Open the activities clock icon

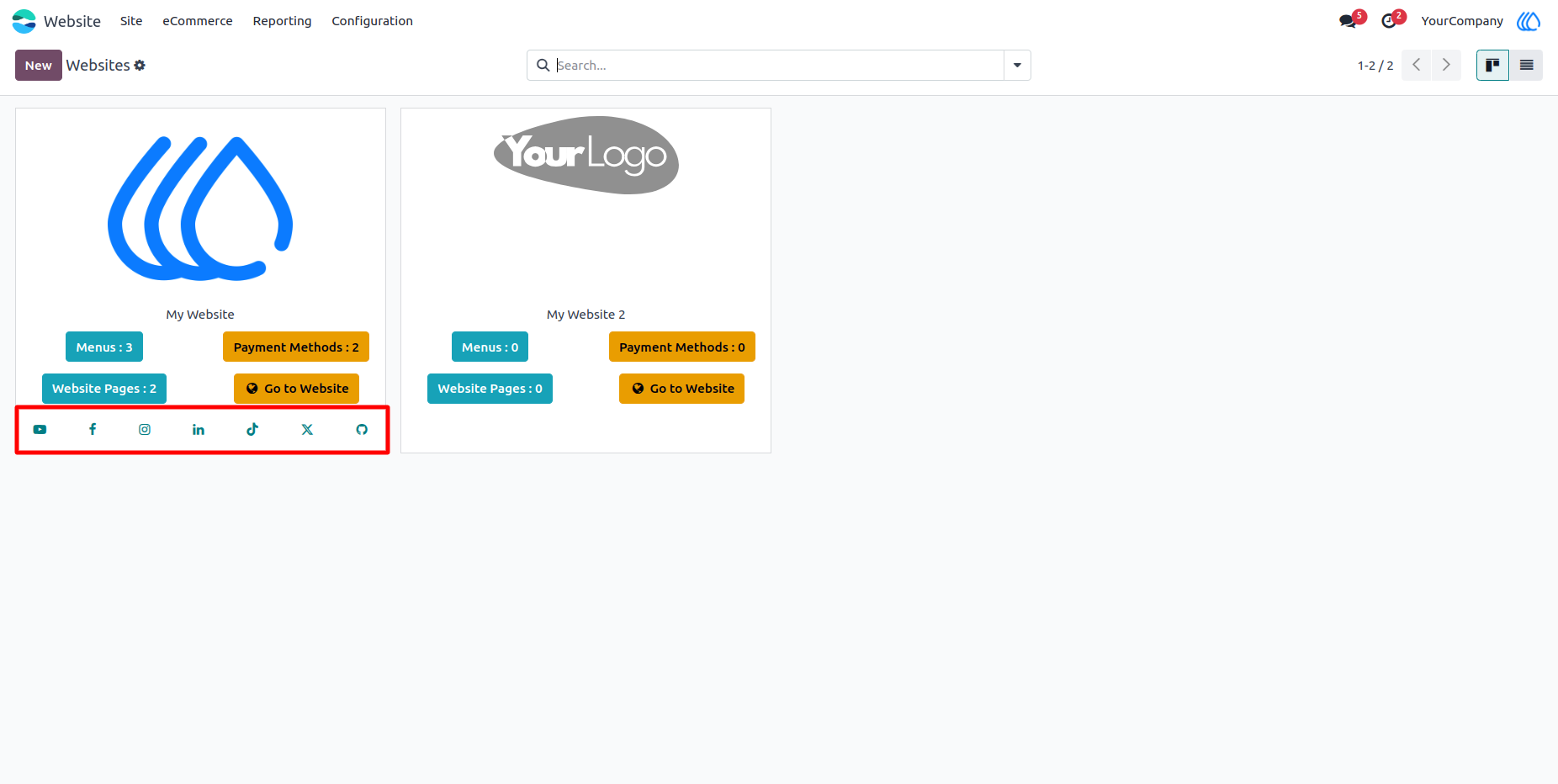[x=1389, y=21]
